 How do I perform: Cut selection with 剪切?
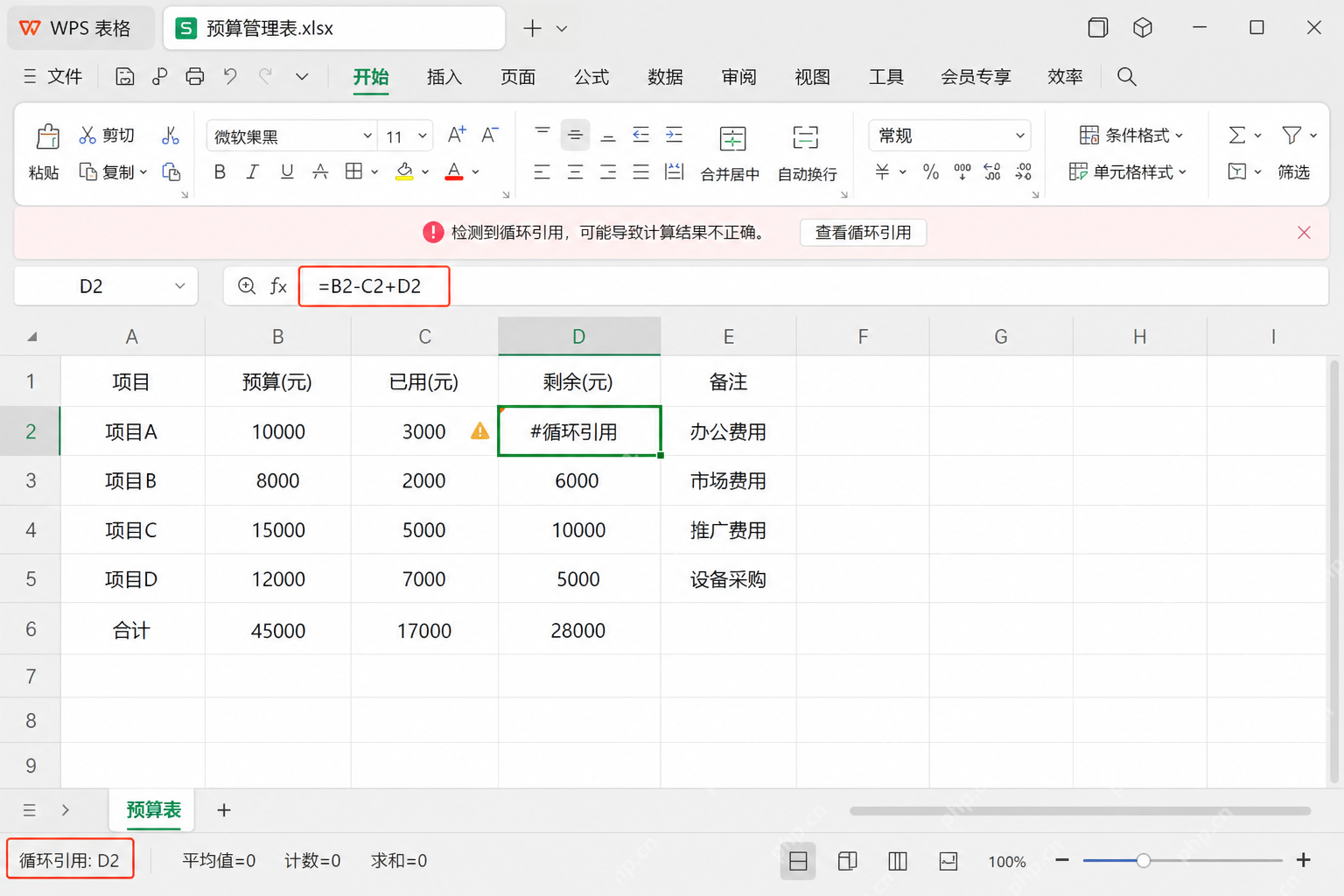coord(107,135)
